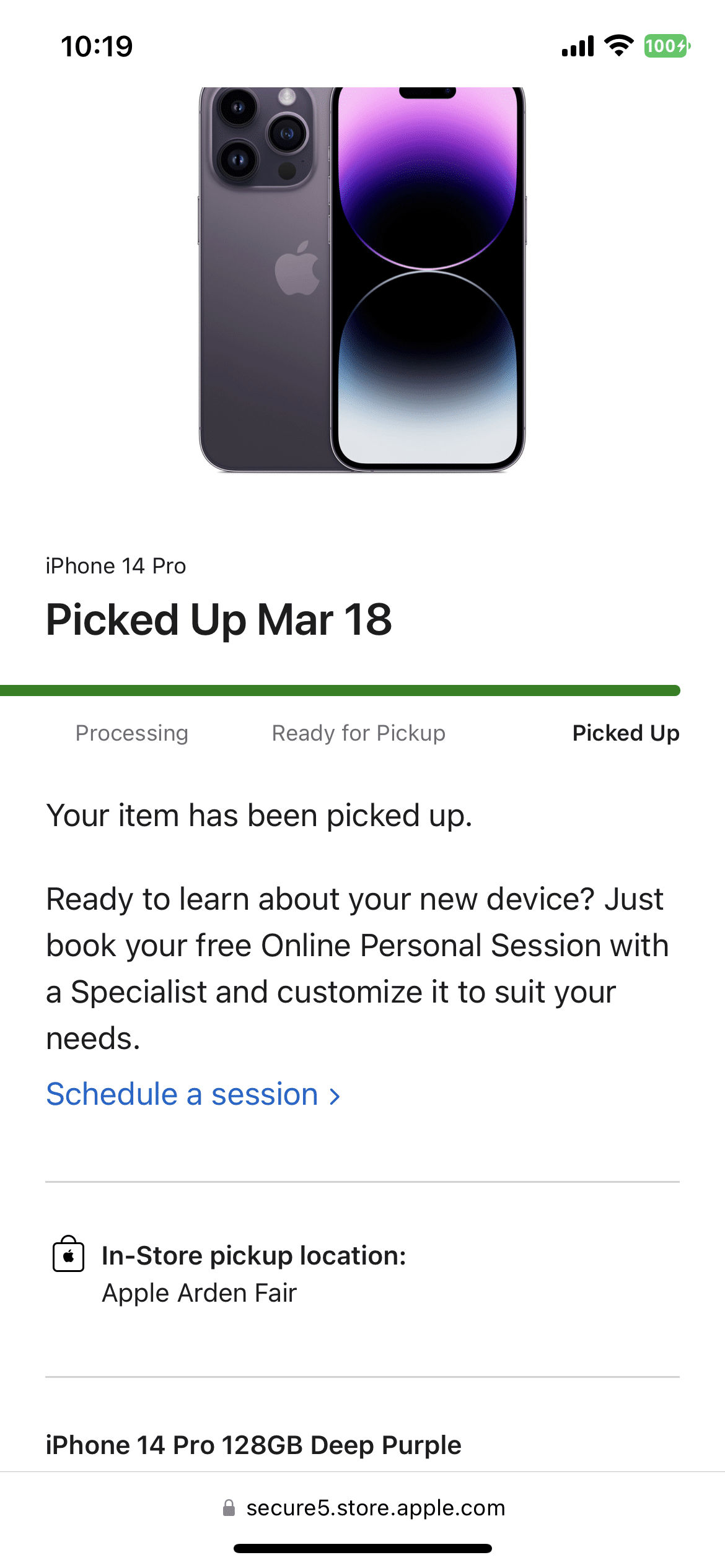
Task: Tap the secure5.store.apple.com address field
Action: (x=376, y=1508)
